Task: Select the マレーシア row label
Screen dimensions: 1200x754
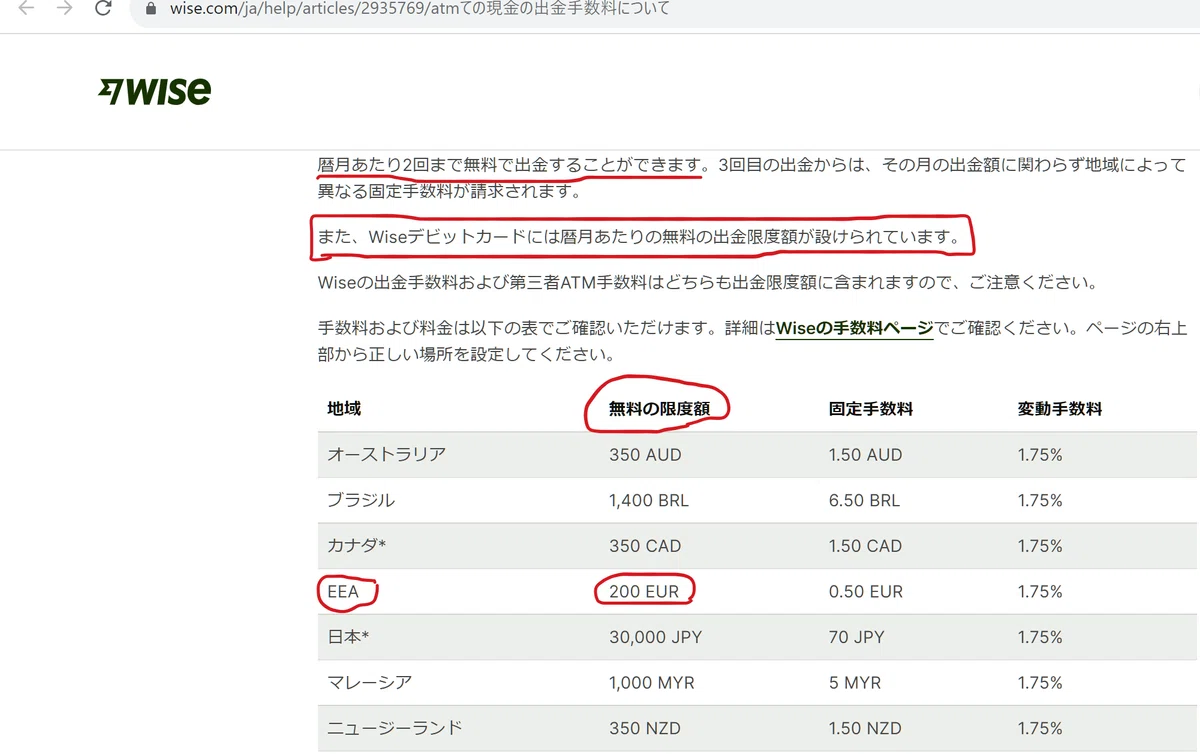Action: (370, 683)
